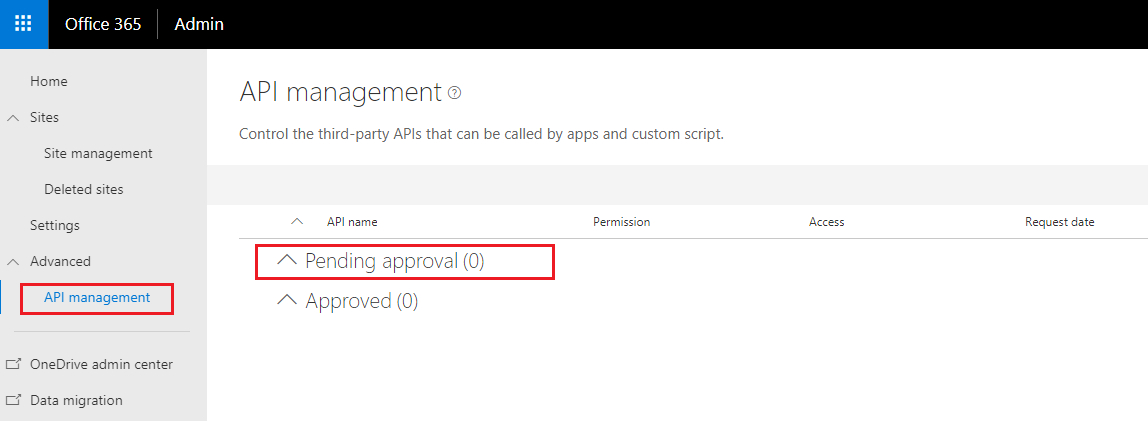Open Settings in the left navigation

tap(55, 226)
